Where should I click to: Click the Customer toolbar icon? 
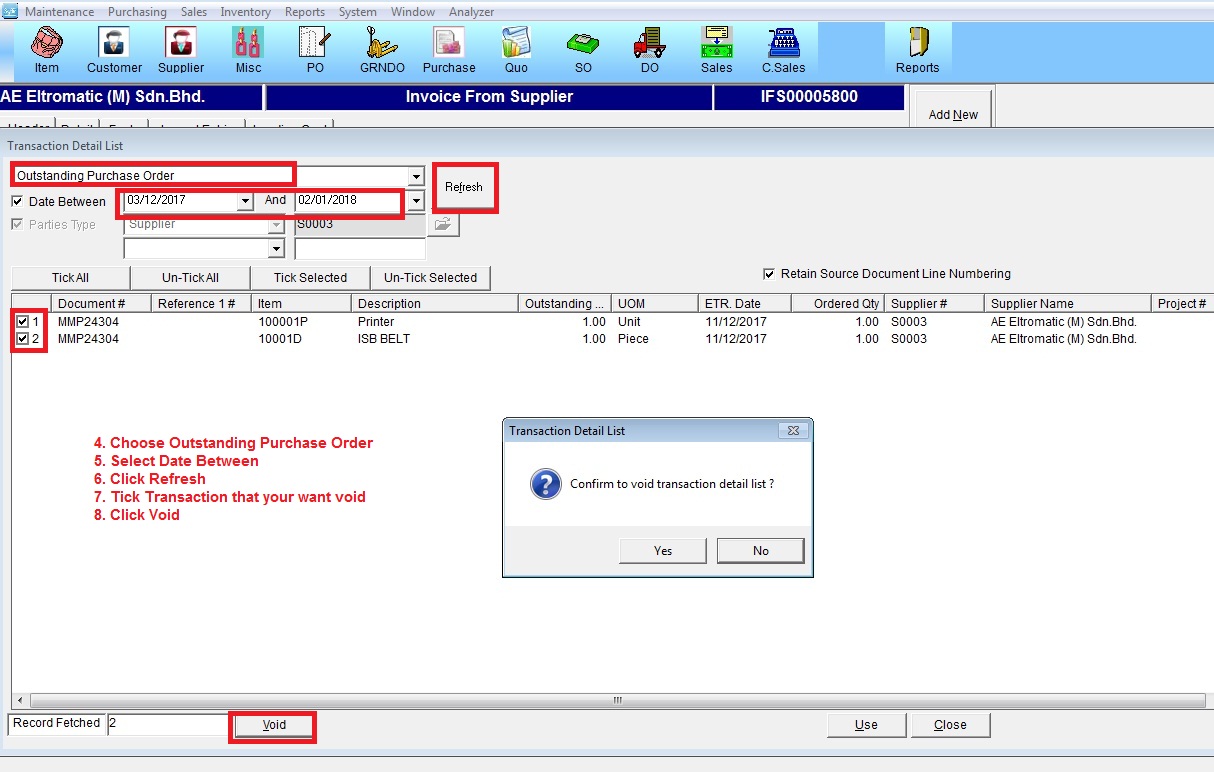(x=114, y=50)
